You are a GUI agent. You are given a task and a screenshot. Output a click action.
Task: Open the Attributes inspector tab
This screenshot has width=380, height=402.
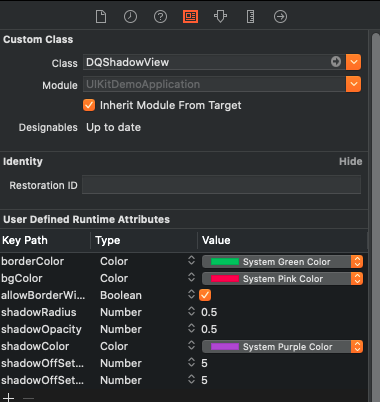click(220, 16)
